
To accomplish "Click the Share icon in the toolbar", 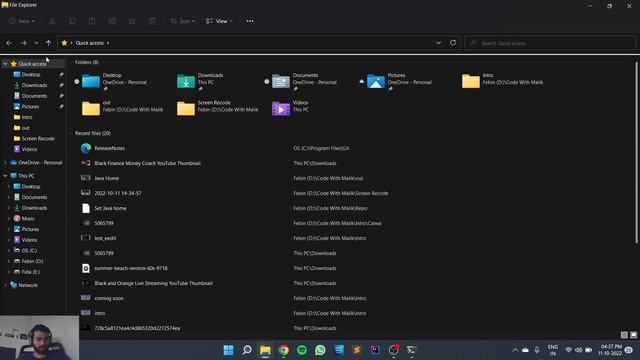I will (132, 21).
